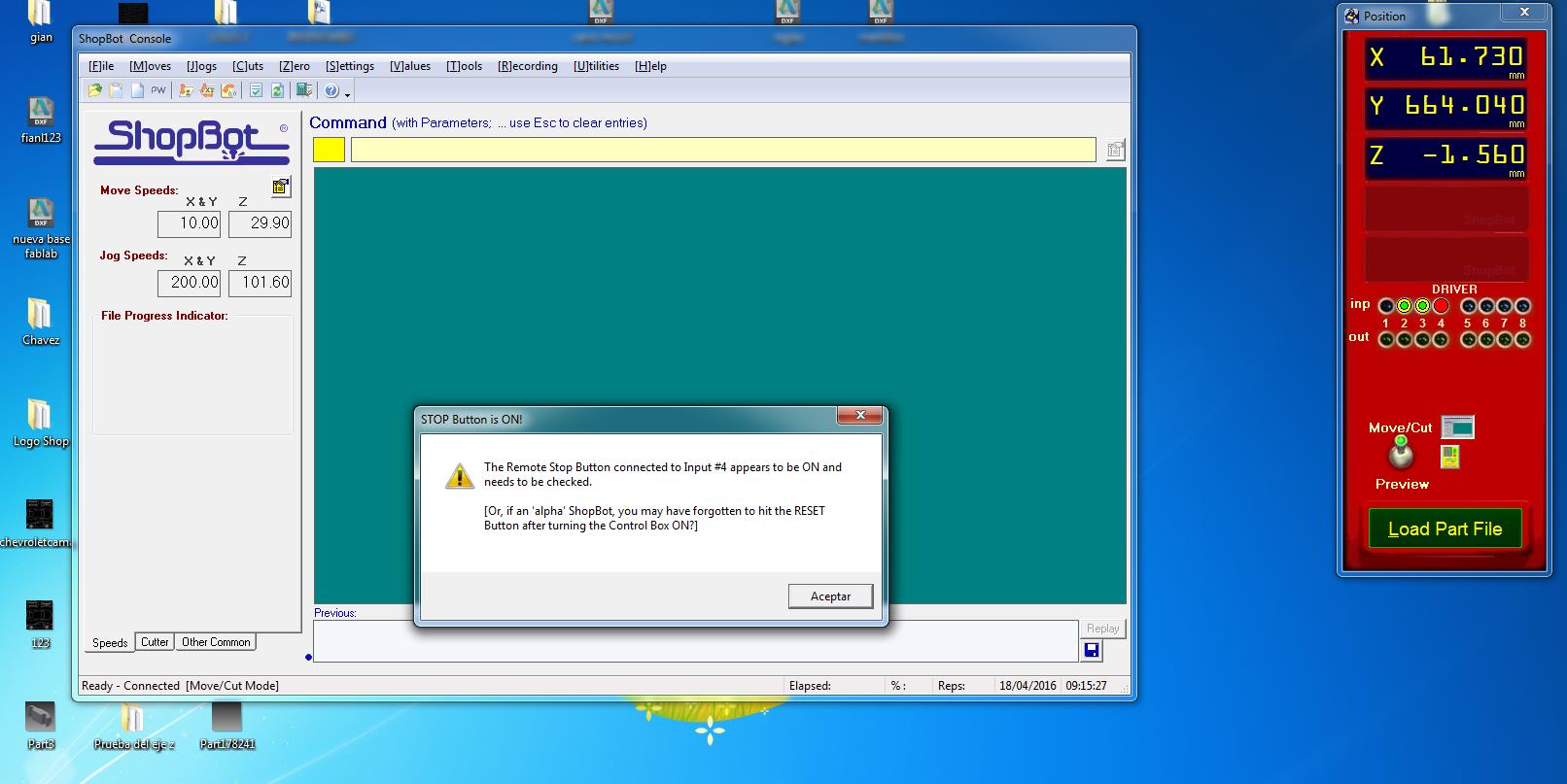
Task: Click the Y position readout 664.040
Action: (1446, 107)
